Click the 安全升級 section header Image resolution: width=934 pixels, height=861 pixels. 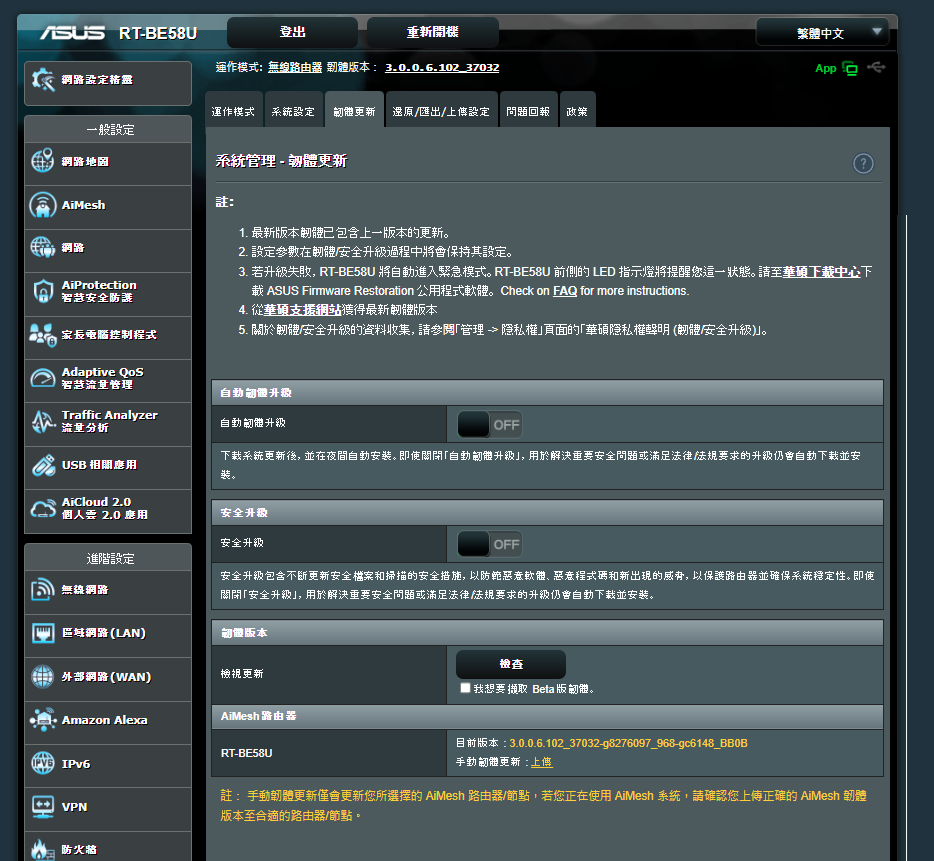coord(547,512)
